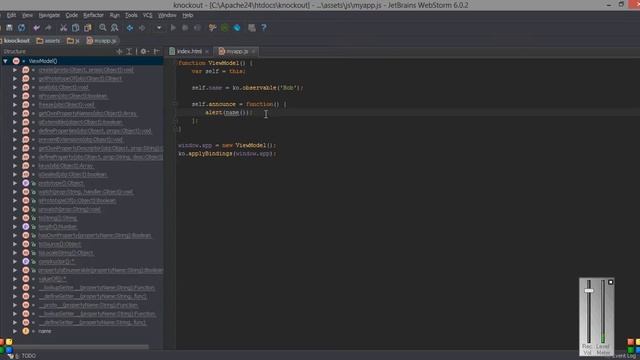Click the green round toolbar icon

tap(224, 28)
